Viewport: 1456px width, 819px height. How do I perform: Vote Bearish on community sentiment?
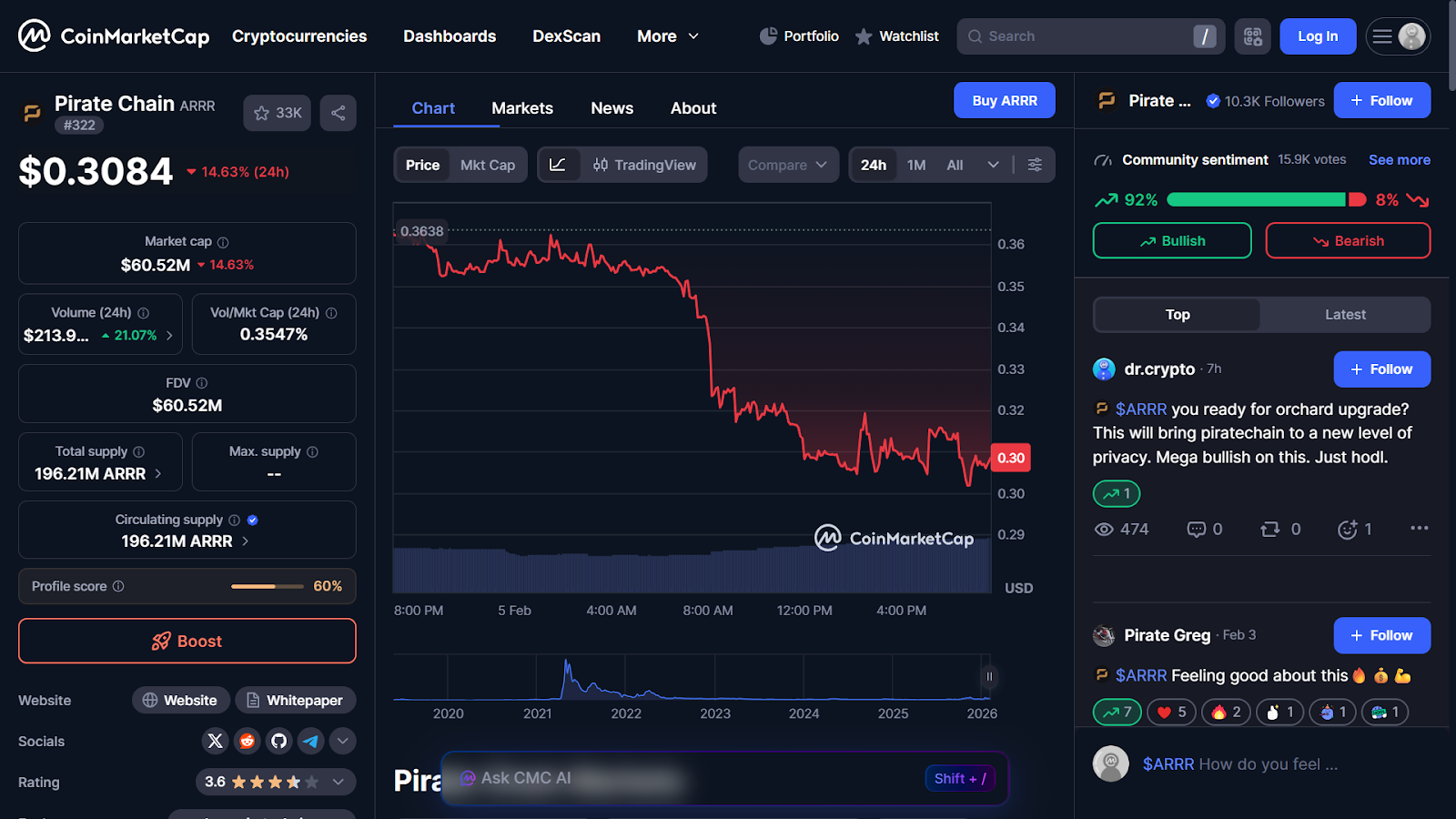pos(1347,241)
